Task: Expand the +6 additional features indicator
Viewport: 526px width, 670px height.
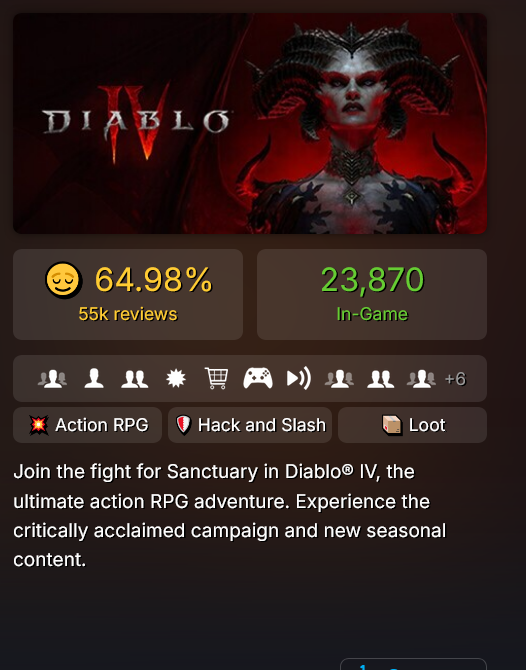Action: pyautogui.click(x=455, y=379)
